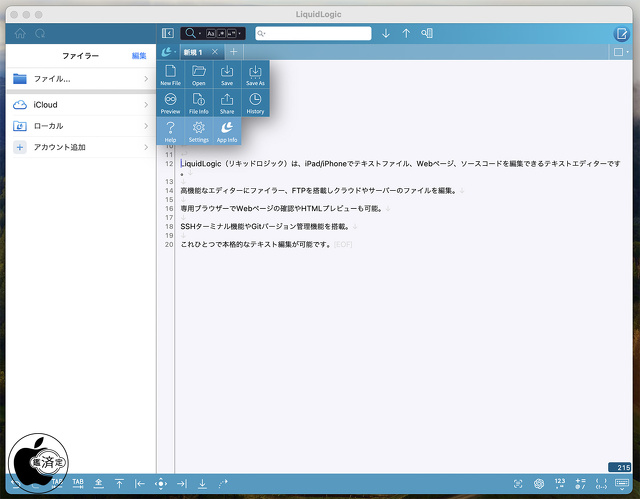Image resolution: width=640 pixels, height=499 pixels.
Task: Toggle the case-sensitive Aa search option
Action: point(211,33)
